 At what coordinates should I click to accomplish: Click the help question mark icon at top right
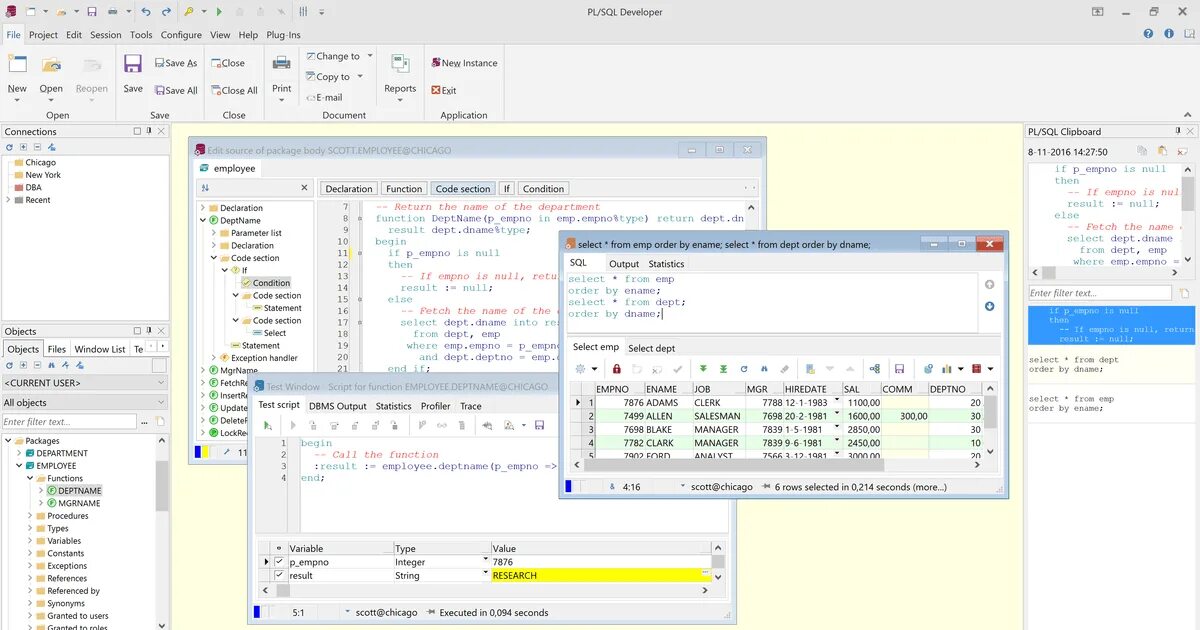[1148, 34]
